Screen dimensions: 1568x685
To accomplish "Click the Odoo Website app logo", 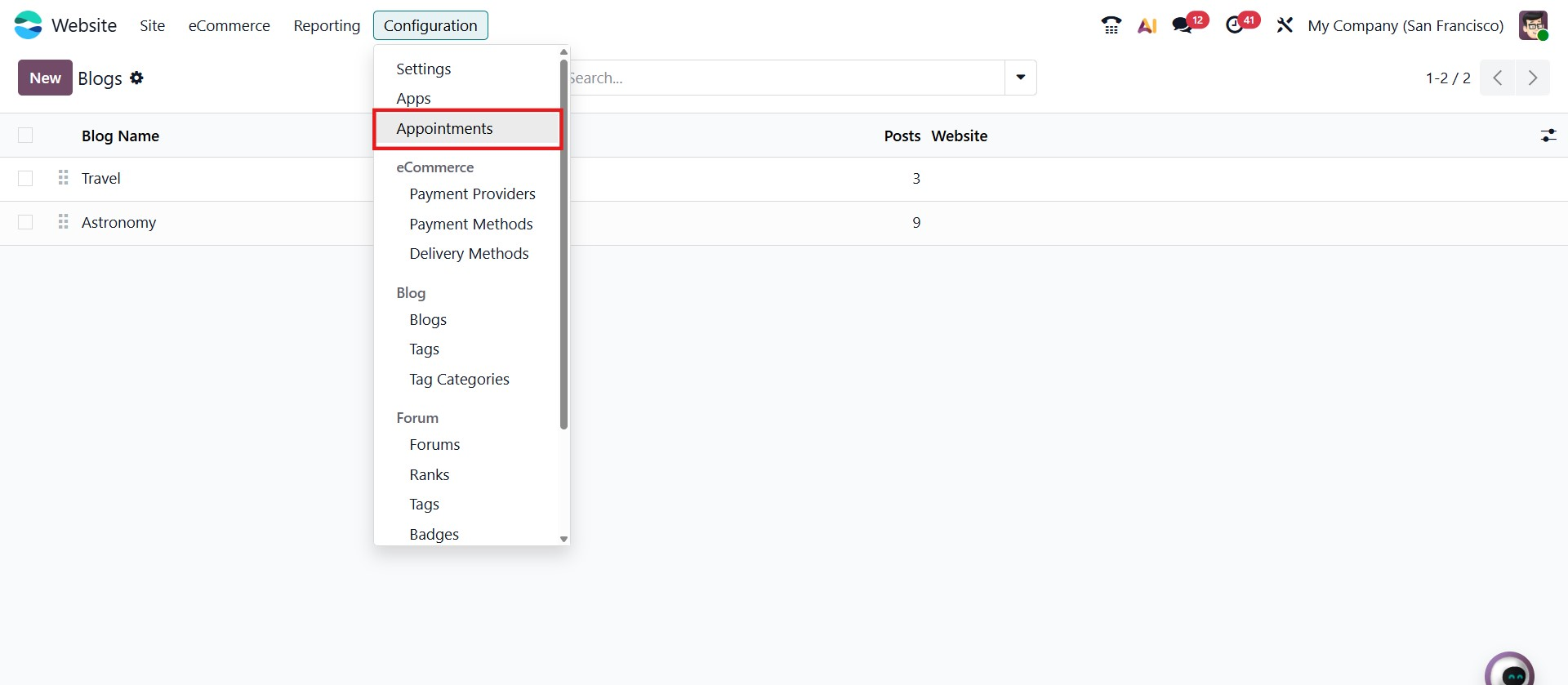I will (28, 25).
